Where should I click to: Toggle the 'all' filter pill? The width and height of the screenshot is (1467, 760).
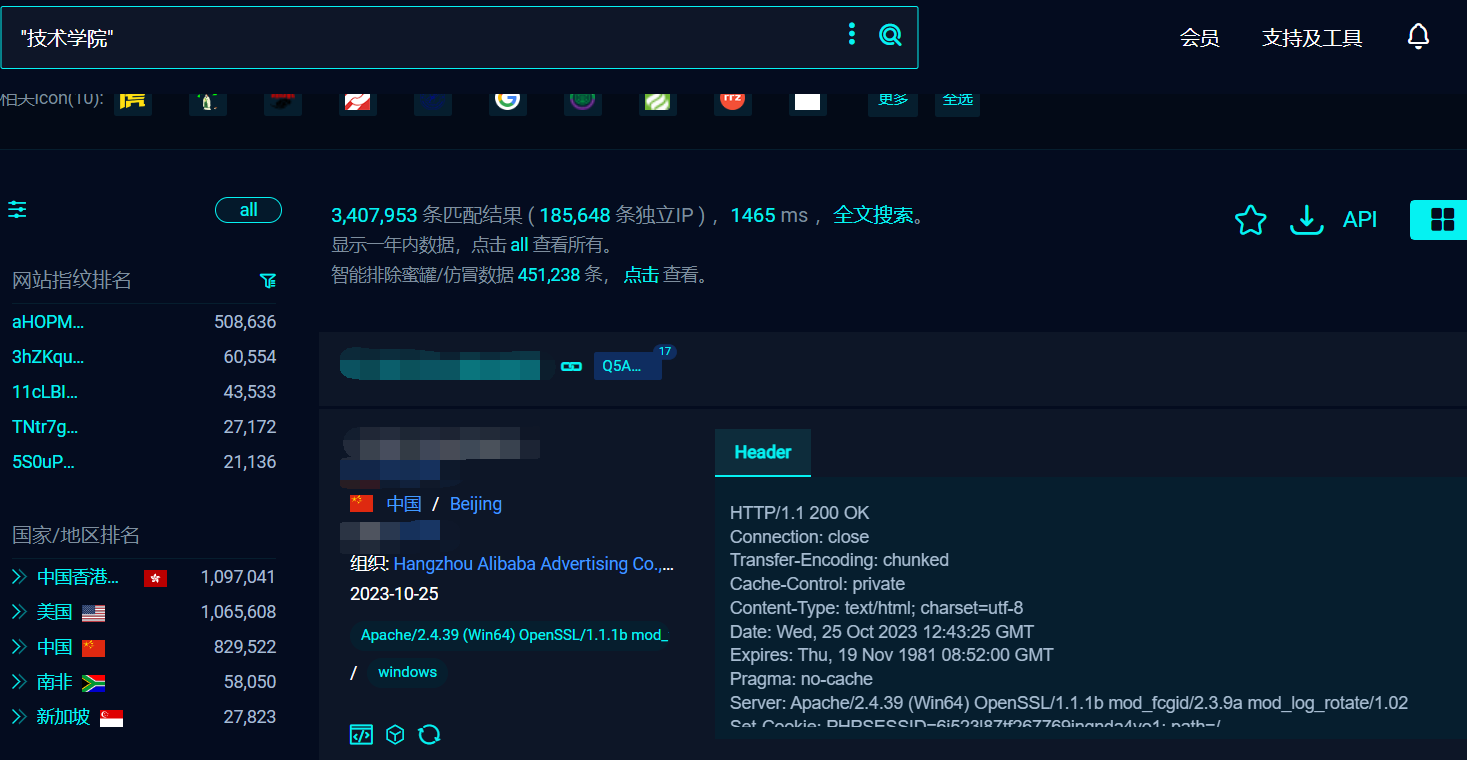point(248,210)
